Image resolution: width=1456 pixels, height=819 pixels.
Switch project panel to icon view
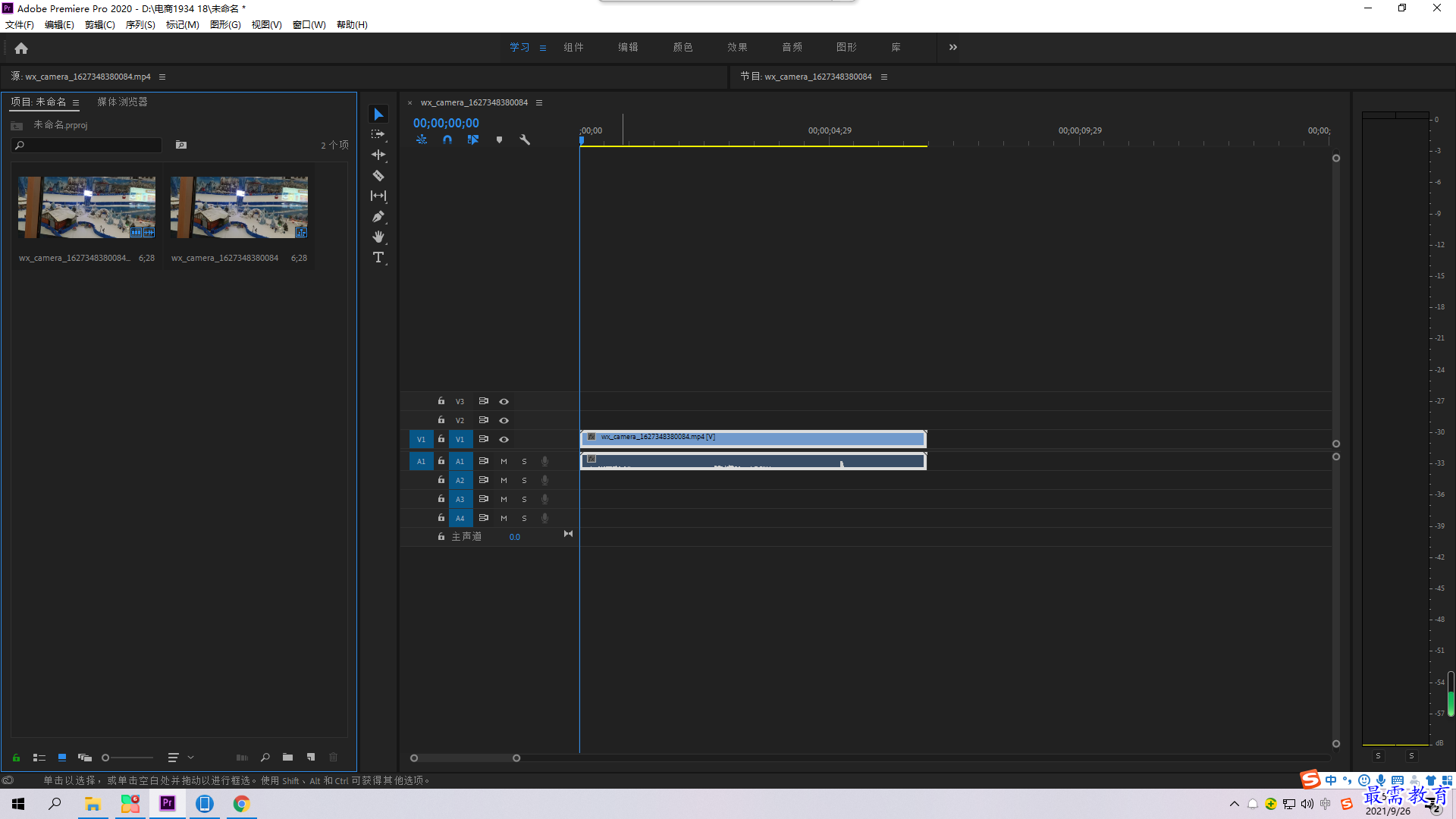point(62,758)
